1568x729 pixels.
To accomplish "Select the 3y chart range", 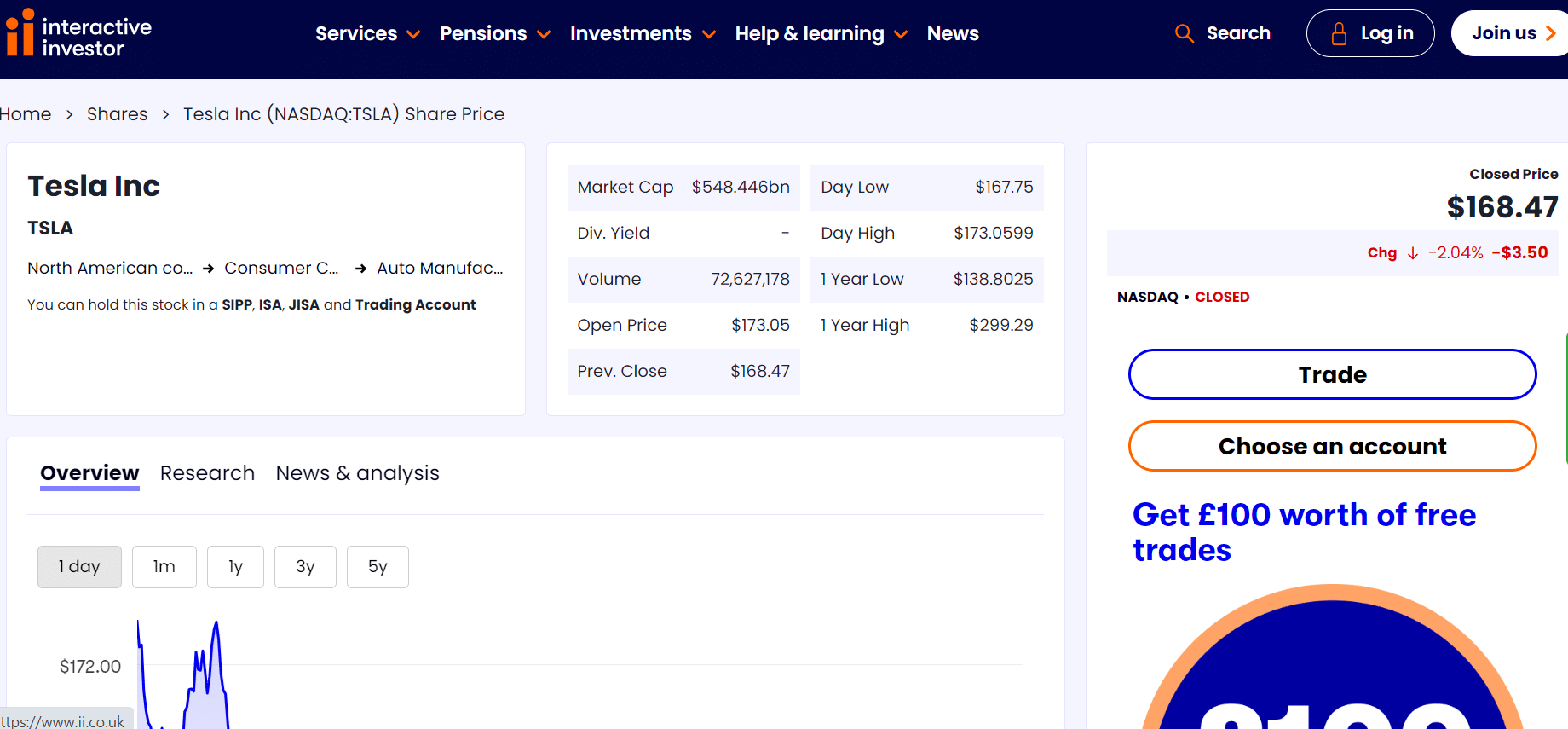I will (x=305, y=567).
